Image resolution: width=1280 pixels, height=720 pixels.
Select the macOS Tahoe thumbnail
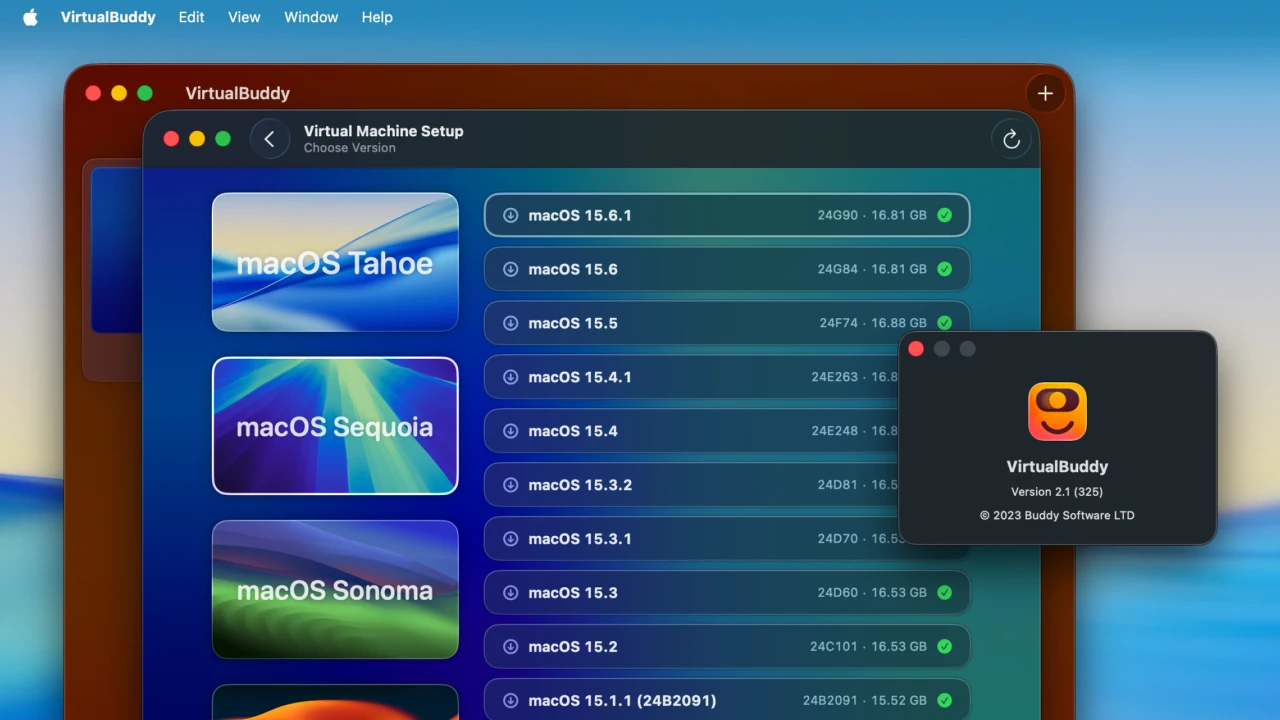tap(335, 262)
